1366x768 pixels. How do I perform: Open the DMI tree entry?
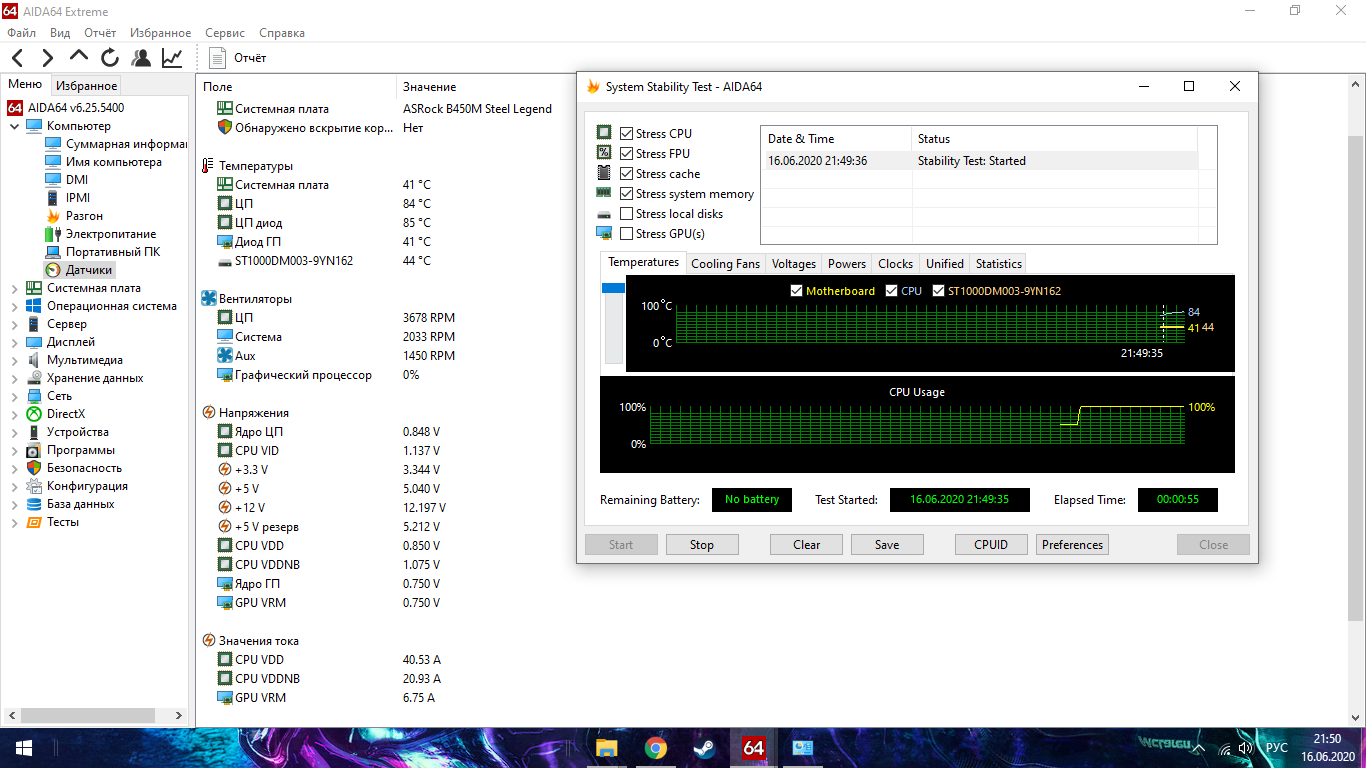point(67,180)
